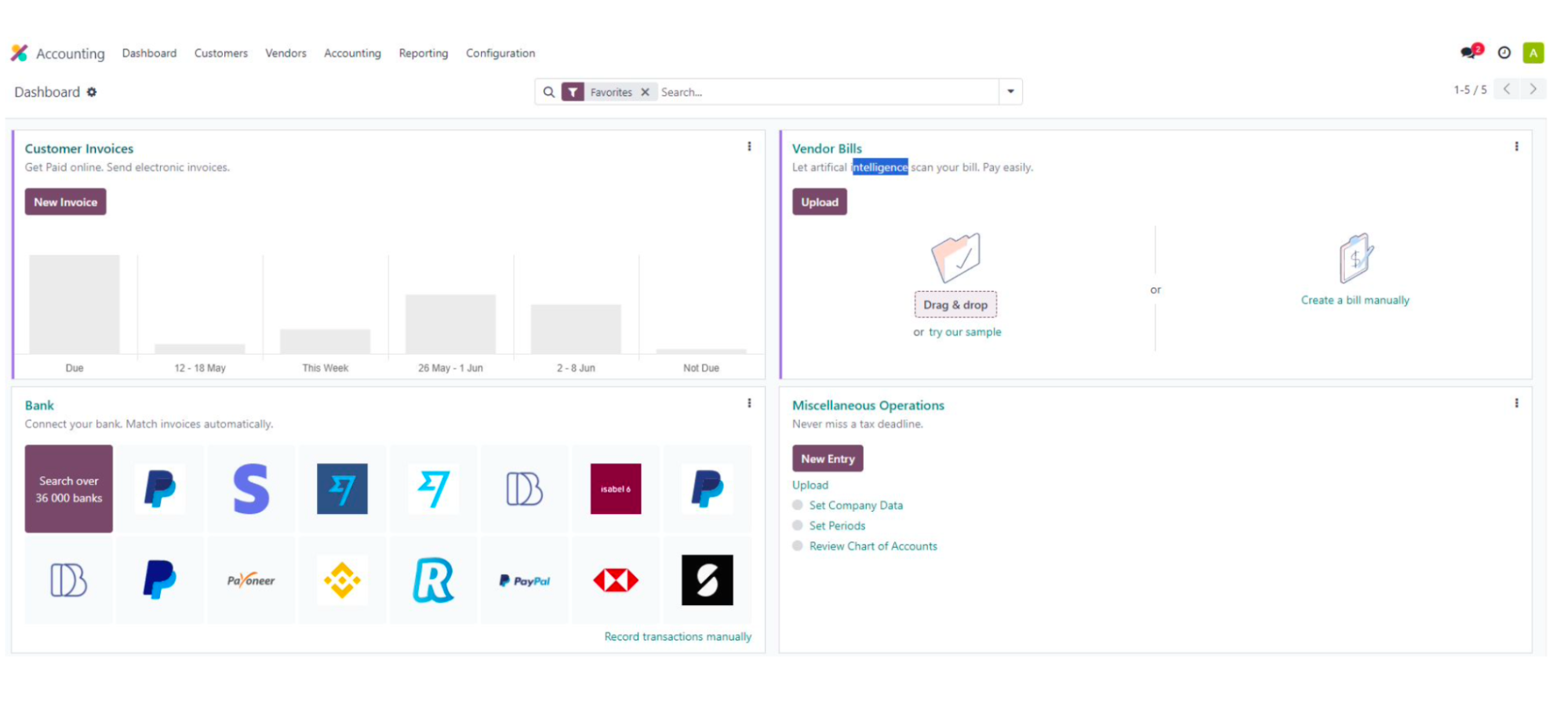Choose the Binance bank icon
The width and height of the screenshot is (1568, 711).
[342, 581]
